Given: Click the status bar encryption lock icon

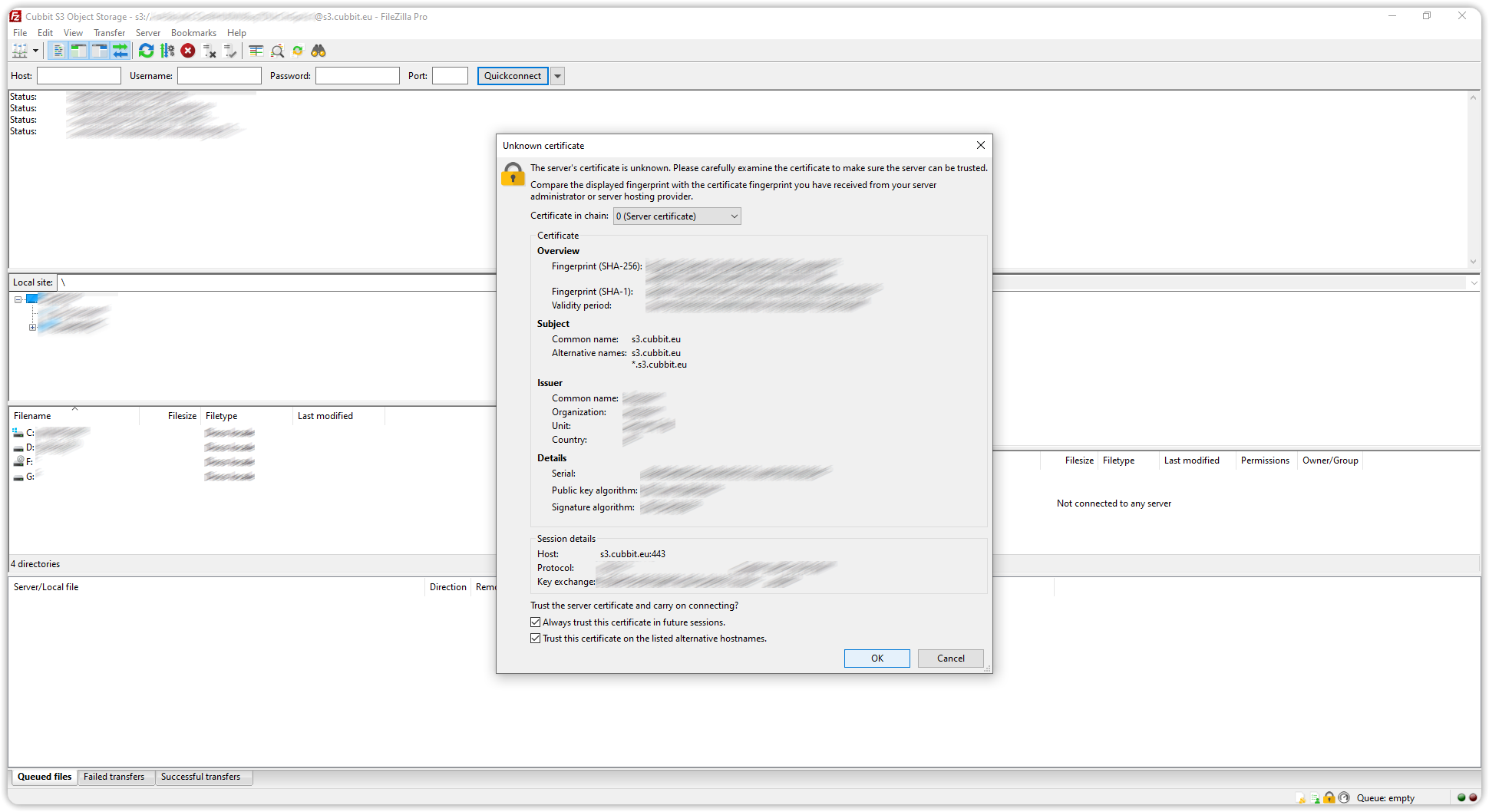Looking at the screenshot, I should [1329, 798].
